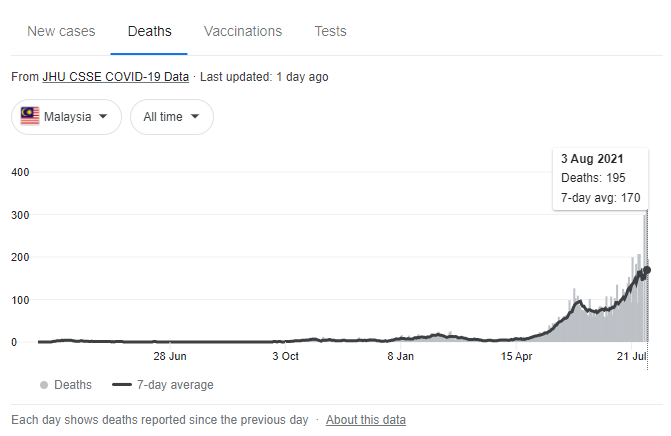Image resolution: width=671 pixels, height=436 pixels.
Task: Click the gray Deaths legend dot
Action: coord(44,385)
